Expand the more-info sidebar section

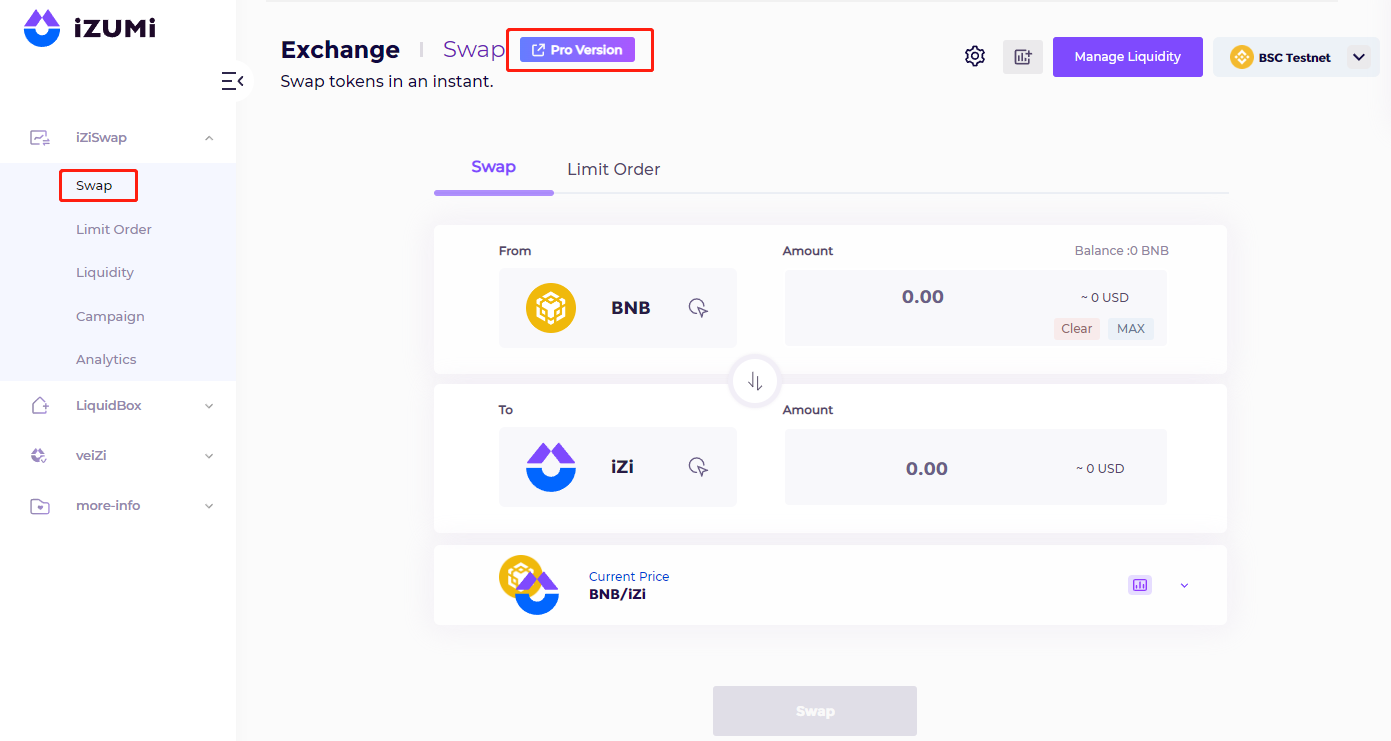click(209, 506)
